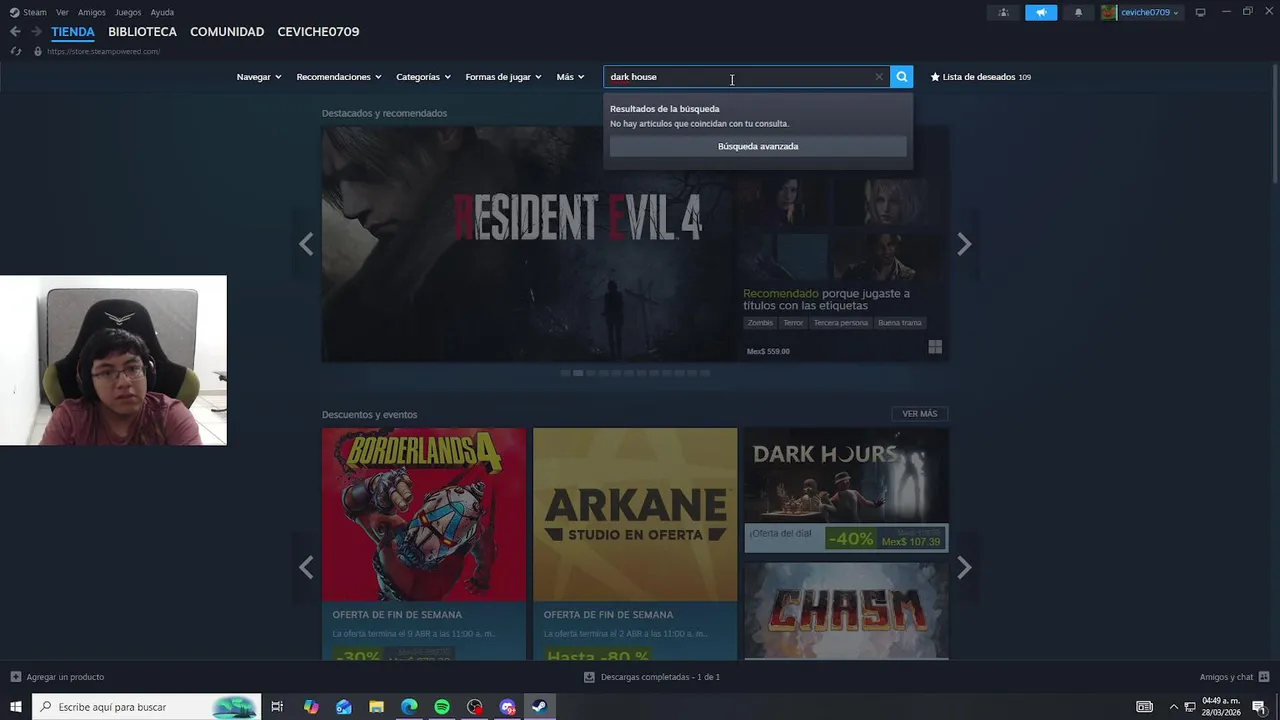The height and width of the screenshot is (720, 1280).
Task: Open the Resident Evil 4 featured banner
Action: 530,244
